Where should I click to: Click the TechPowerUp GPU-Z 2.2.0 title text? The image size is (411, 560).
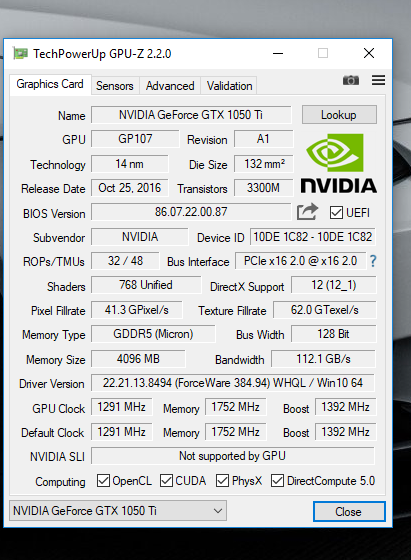pos(102,54)
